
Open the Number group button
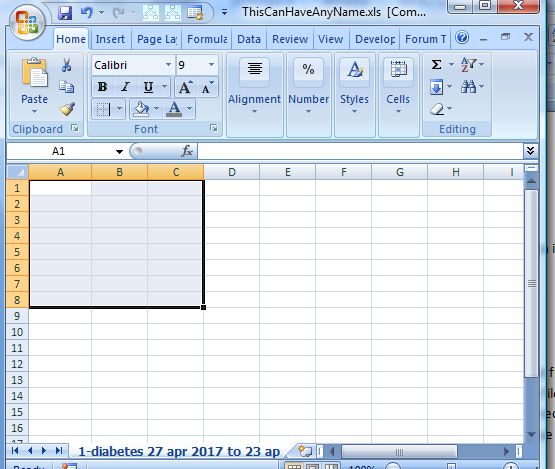[x=309, y=95]
